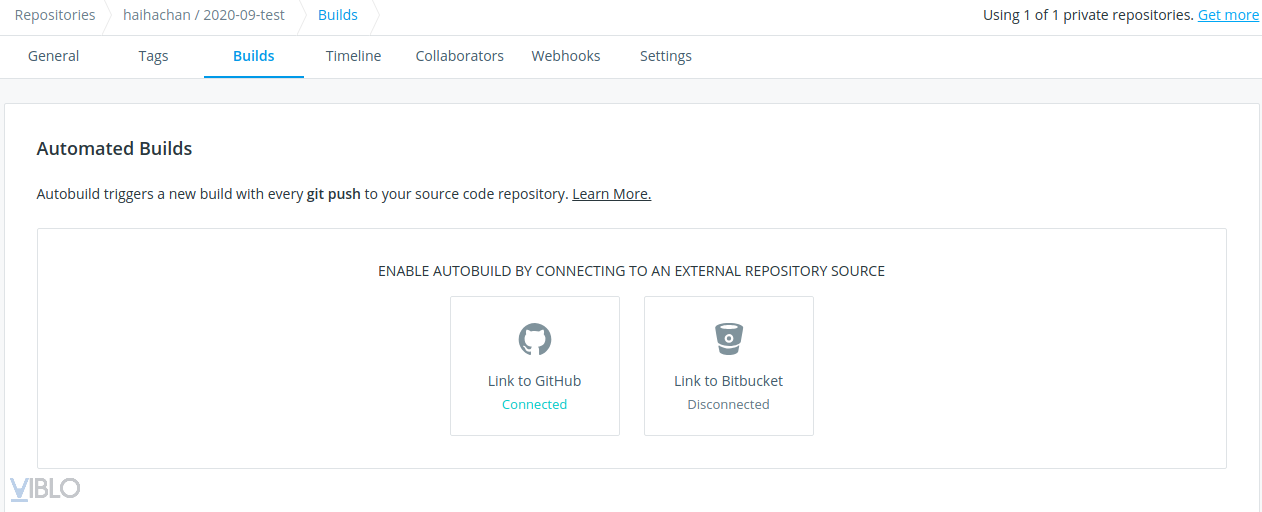Viewport: 1262px width, 512px height.
Task: Switch to the Settings tab
Action: 666,56
